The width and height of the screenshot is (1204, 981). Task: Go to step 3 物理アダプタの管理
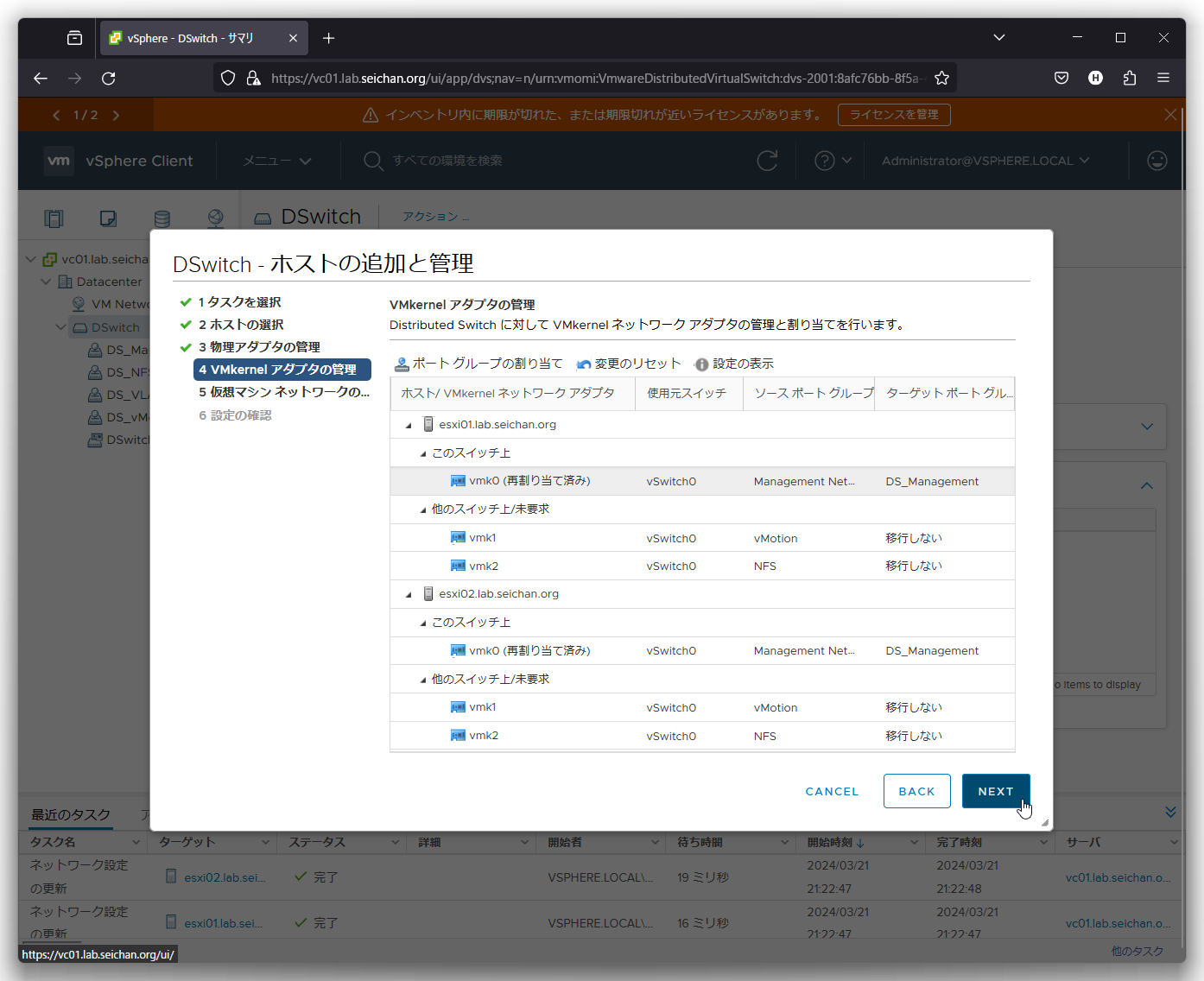(x=259, y=347)
